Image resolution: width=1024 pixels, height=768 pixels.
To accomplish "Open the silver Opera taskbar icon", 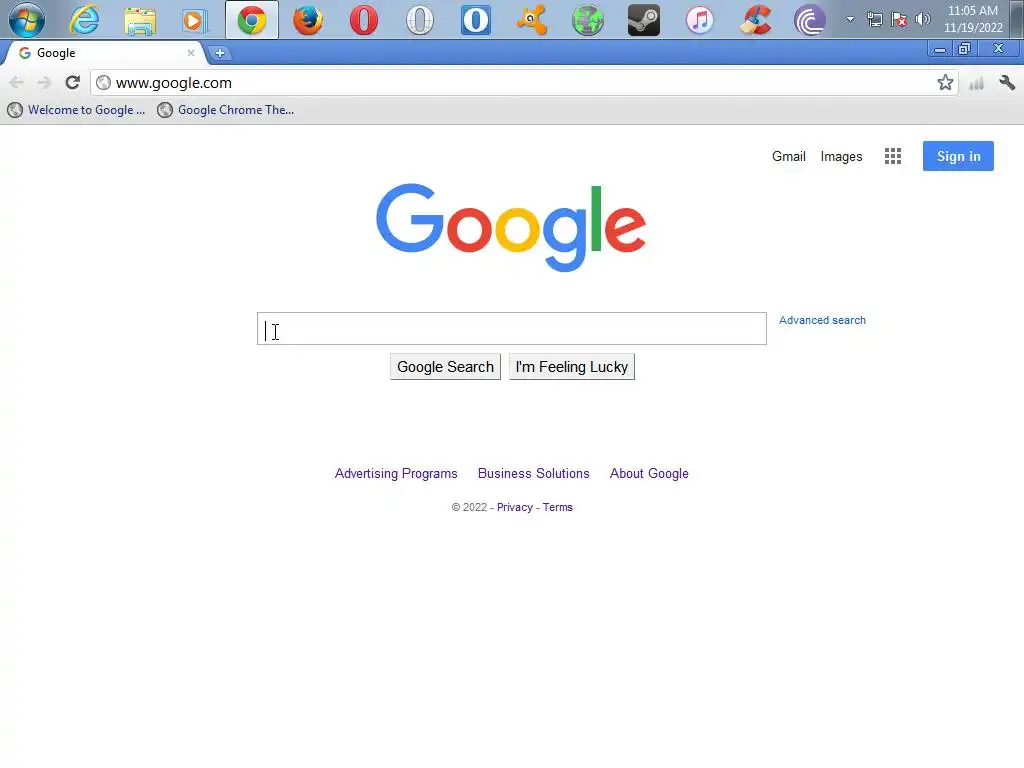I will (x=420, y=20).
